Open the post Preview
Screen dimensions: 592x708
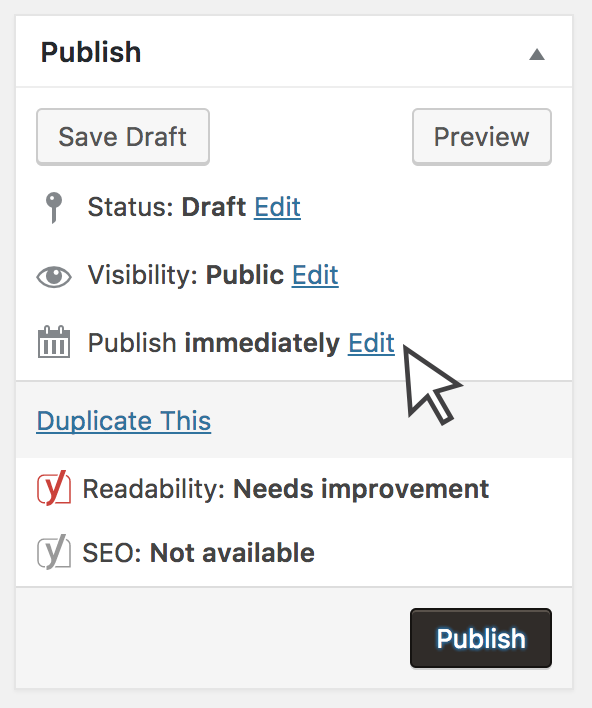482,137
